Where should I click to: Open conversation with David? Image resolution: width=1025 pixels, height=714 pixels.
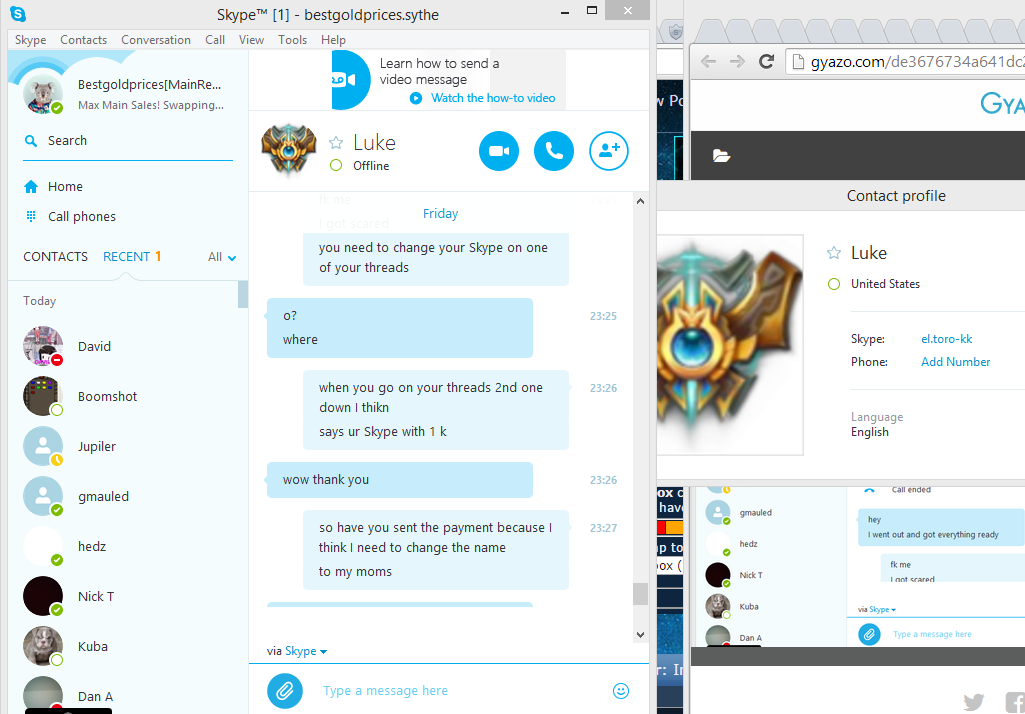(128, 347)
